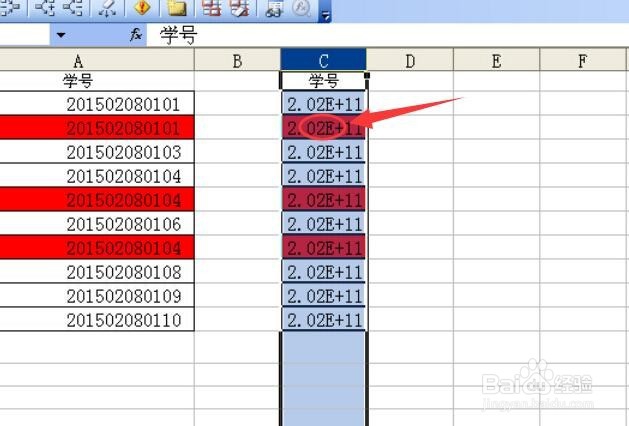Select the column E header
Screen dimensions: 629x426
[497, 61]
